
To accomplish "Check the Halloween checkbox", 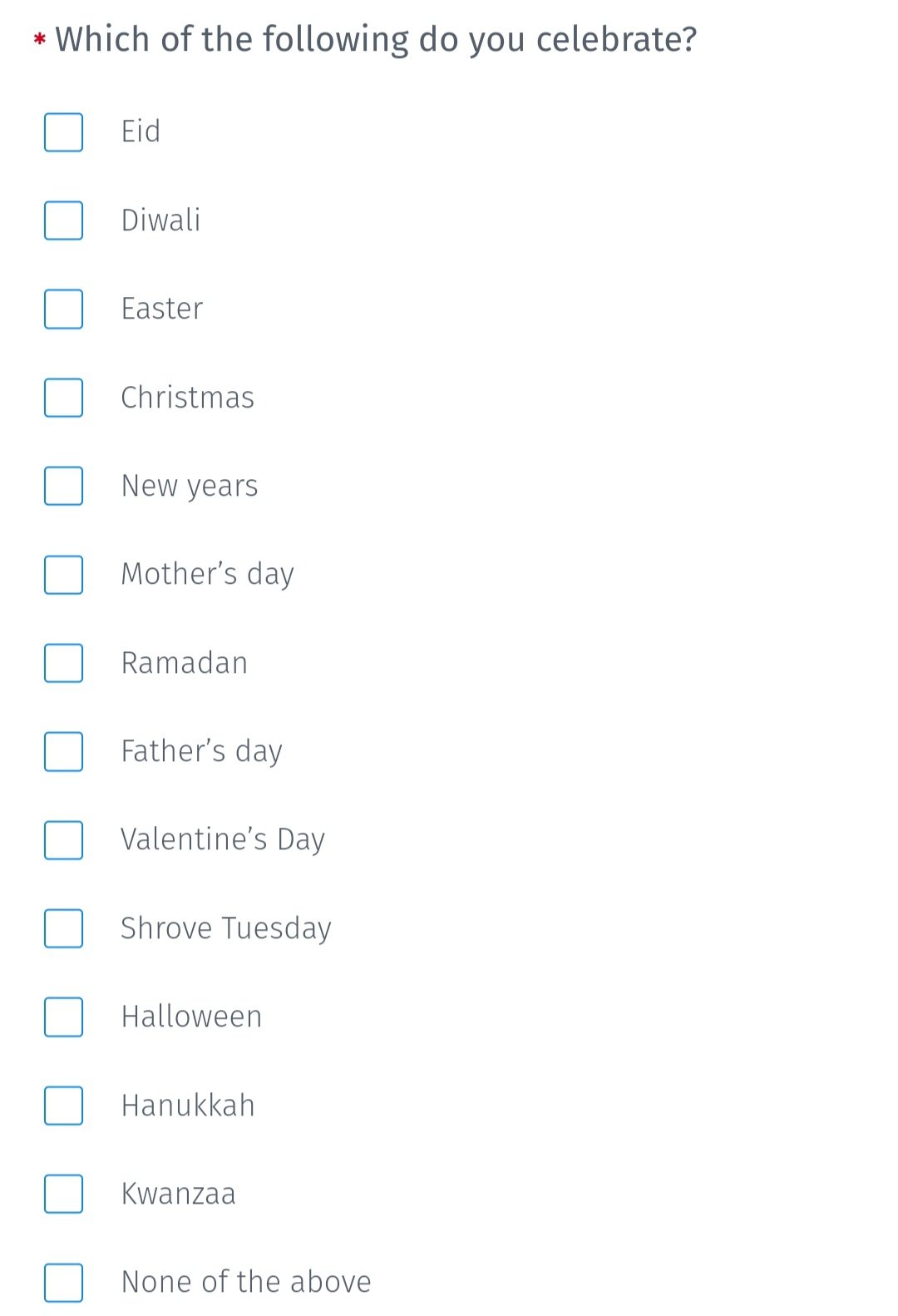I will pyautogui.click(x=63, y=1017).
